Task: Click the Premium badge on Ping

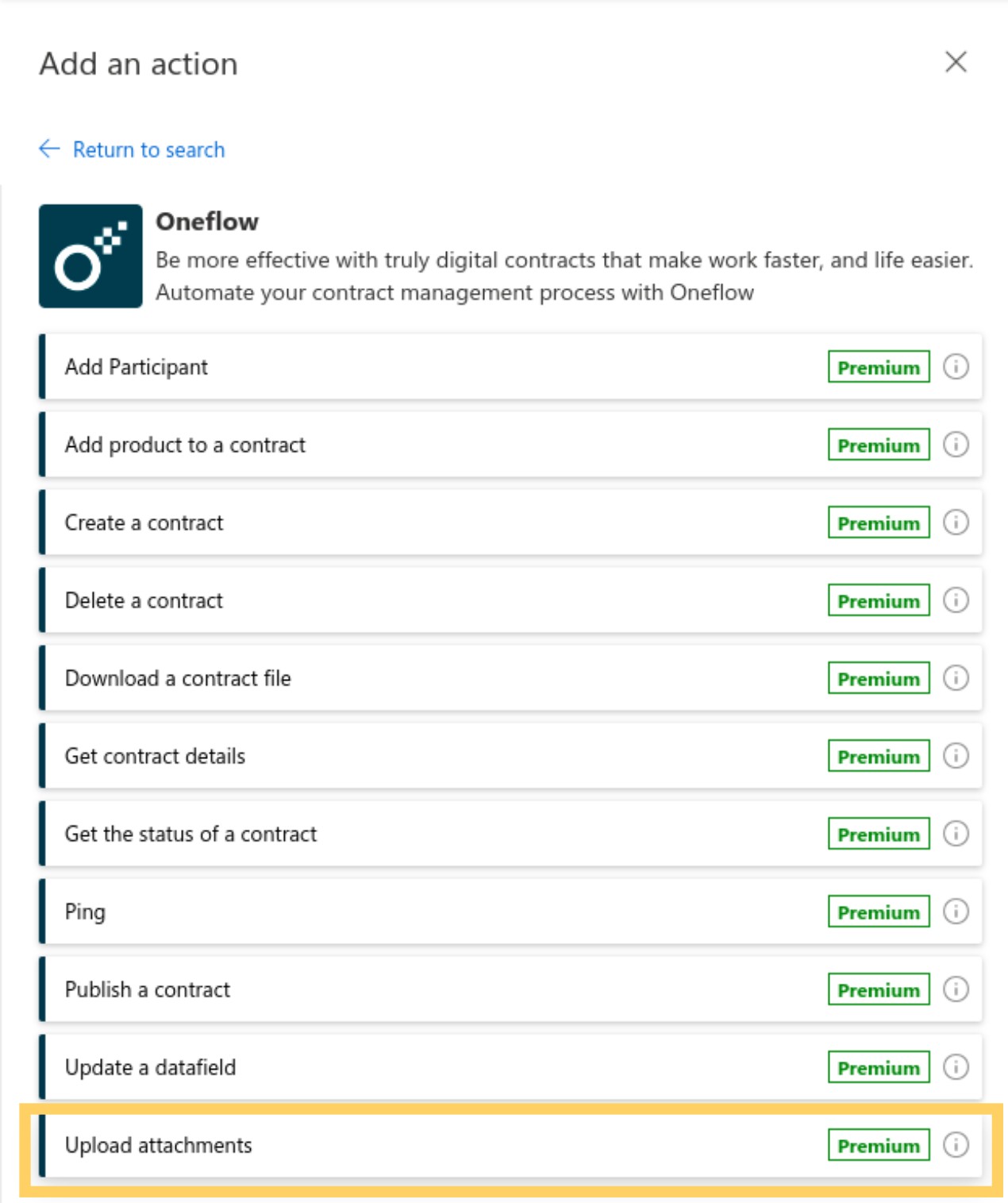Action: [878, 912]
